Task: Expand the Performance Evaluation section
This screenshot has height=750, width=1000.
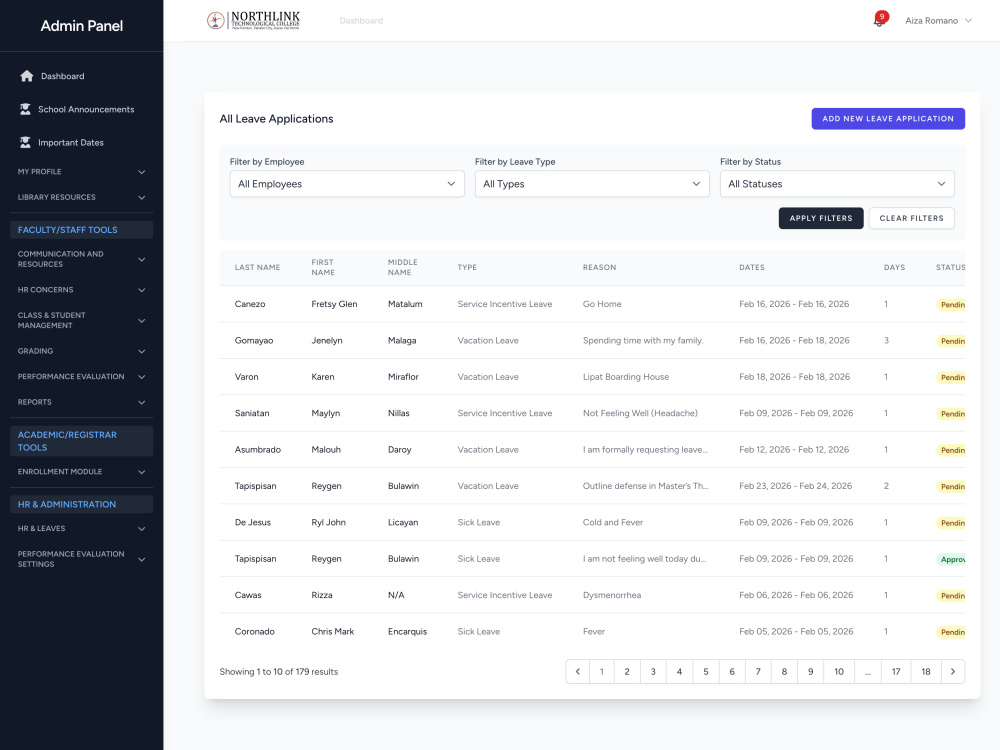Action: point(82,376)
